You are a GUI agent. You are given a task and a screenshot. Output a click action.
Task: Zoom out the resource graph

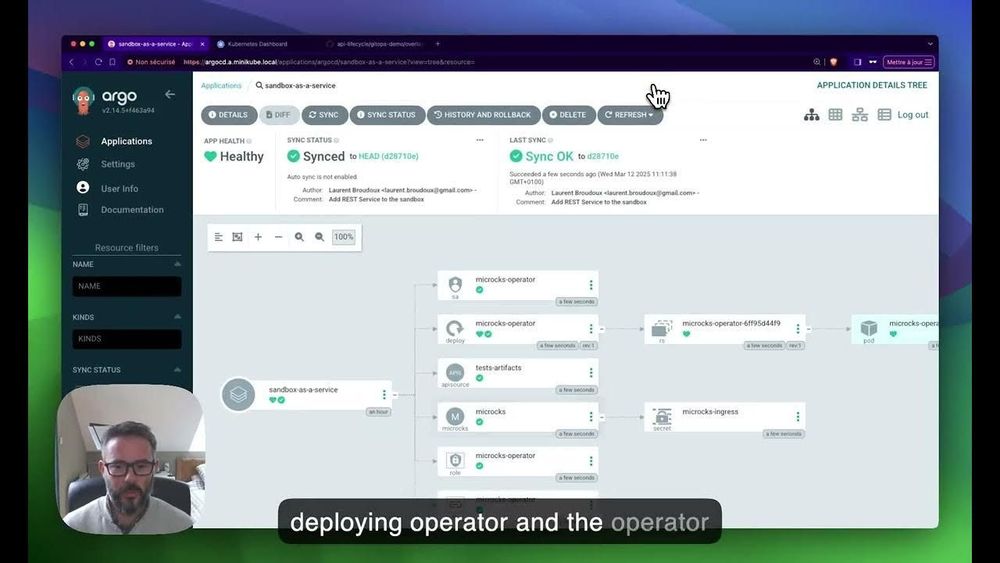pyautogui.click(x=320, y=237)
